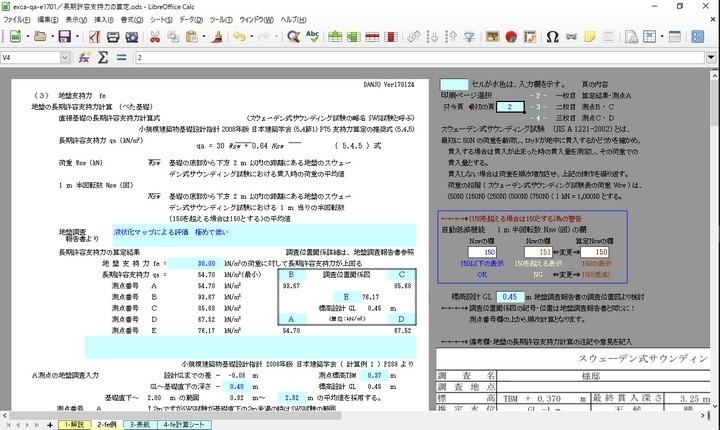Cut selection with the scissors icon
The height and width of the screenshot is (430, 720).
tap(155, 36)
